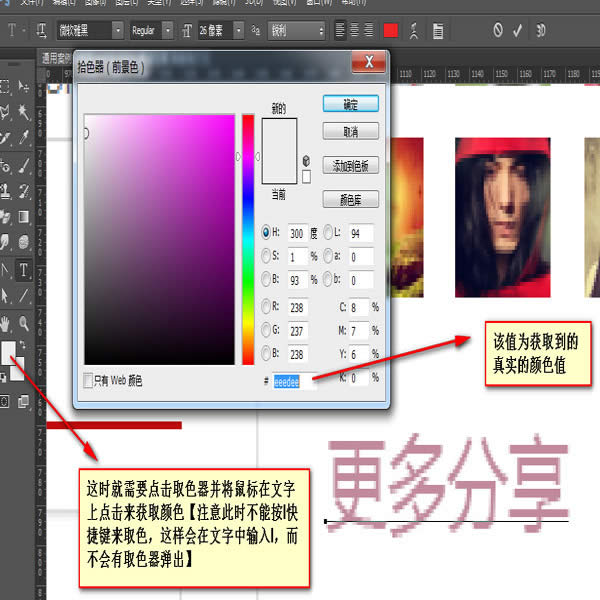Select the blue channel radio beside 238
Screen dimensions: 600x600
click(266, 353)
